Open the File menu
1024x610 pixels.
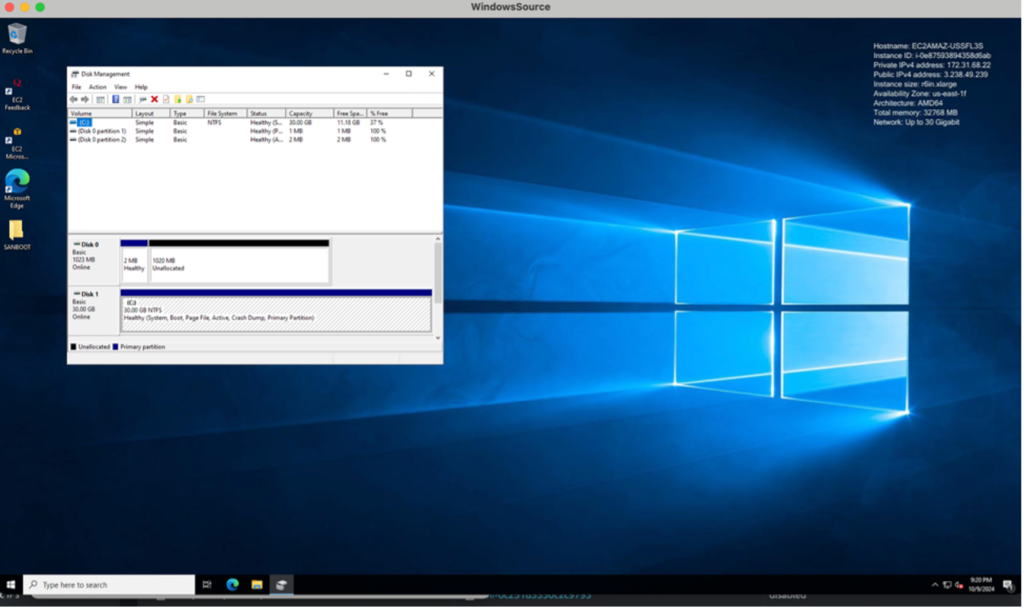click(x=76, y=87)
